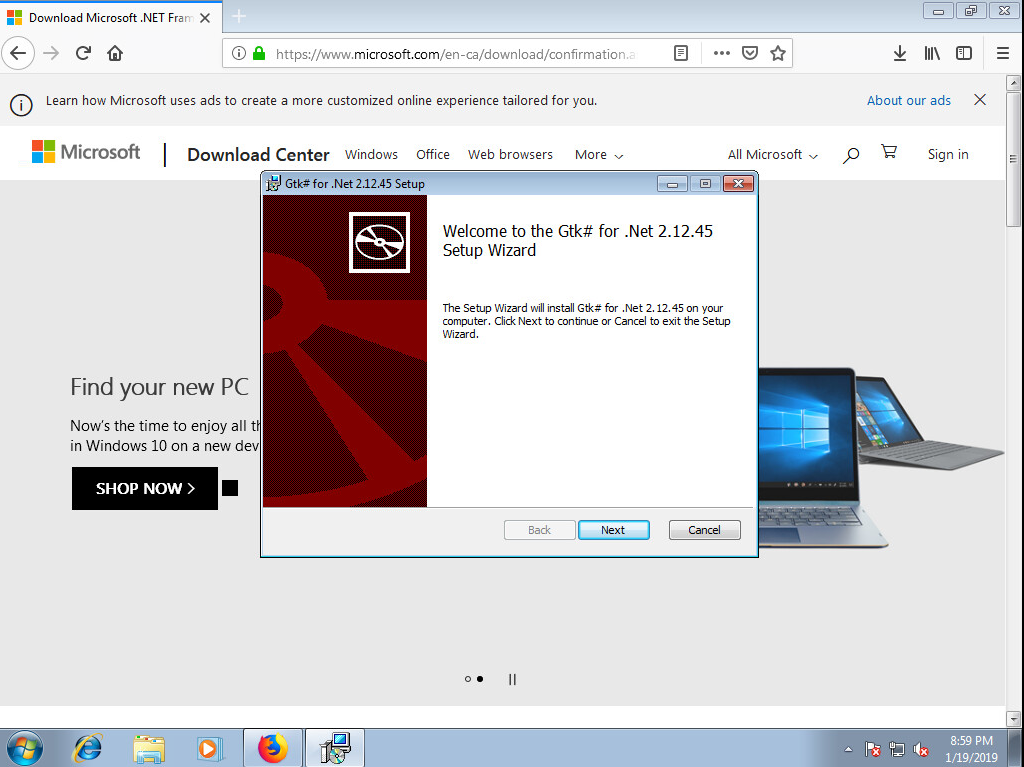Click the SHOP NOW button
Image resolution: width=1024 pixels, height=767 pixels.
(x=145, y=488)
